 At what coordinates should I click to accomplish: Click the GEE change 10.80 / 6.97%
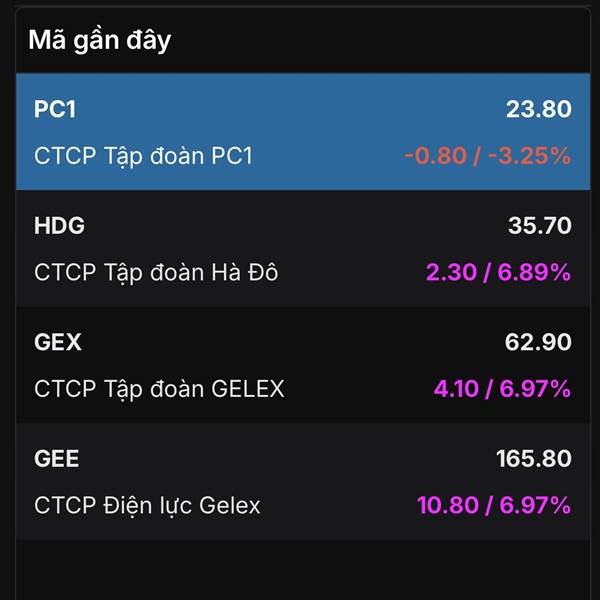[x=493, y=506]
